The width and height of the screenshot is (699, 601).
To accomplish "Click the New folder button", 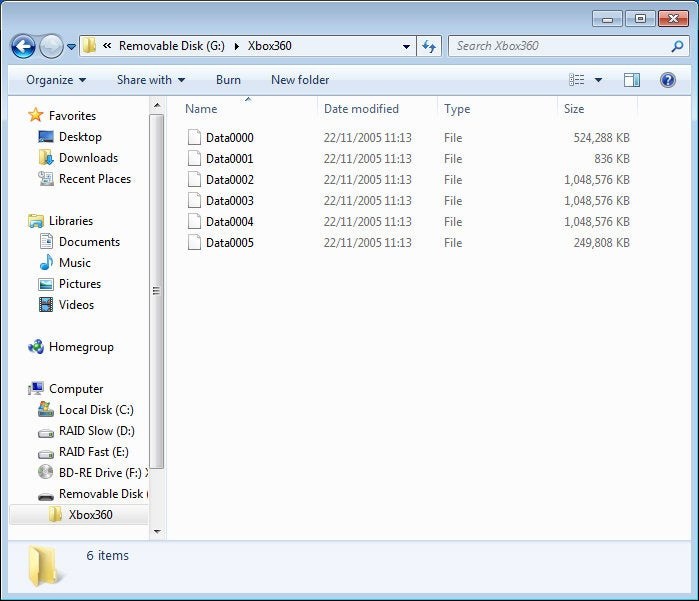I will pyautogui.click(x=300, y=80).
